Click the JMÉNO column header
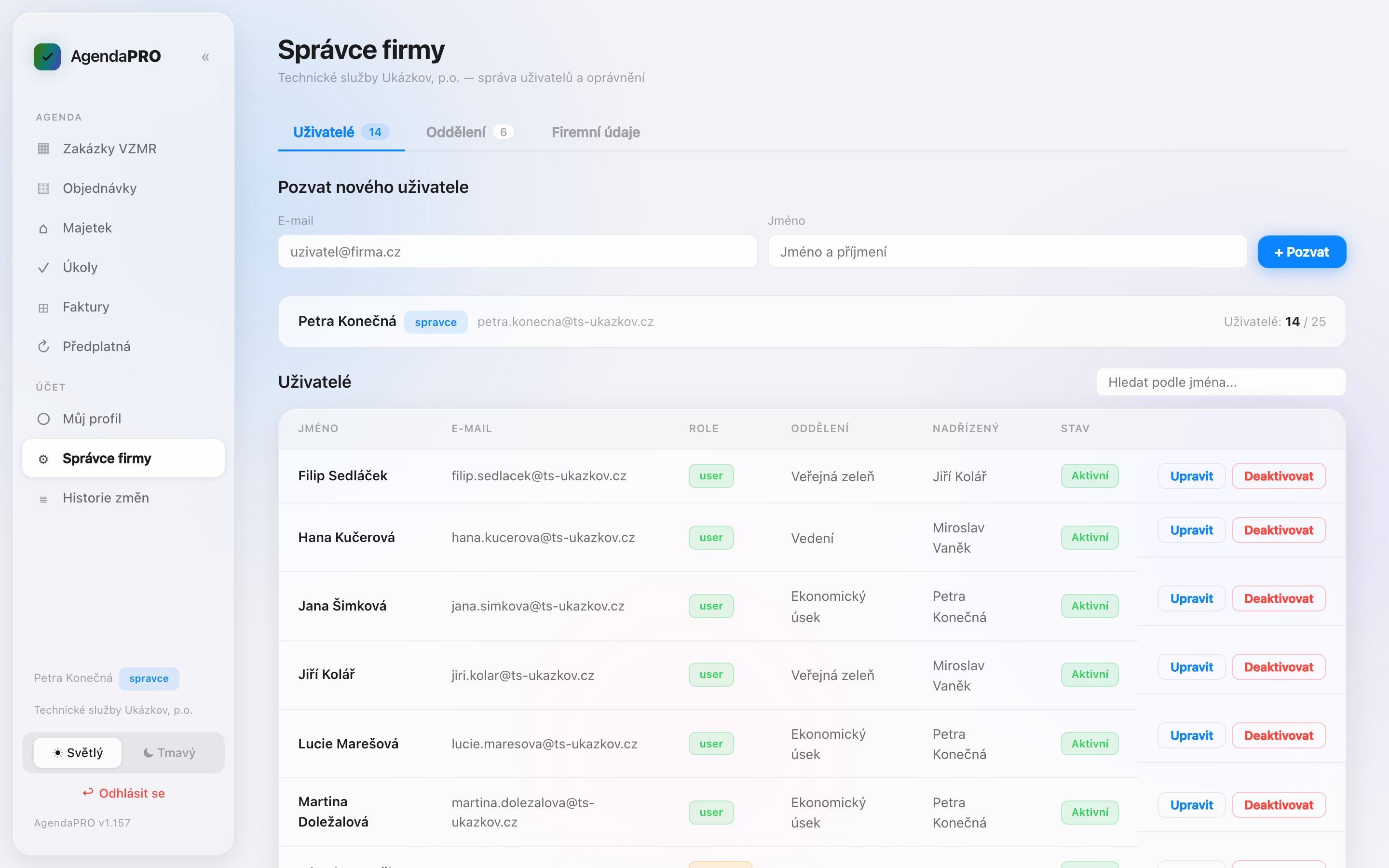Image resolution: width=1389 pixels, height=868 pixels. tap(318, 428)
